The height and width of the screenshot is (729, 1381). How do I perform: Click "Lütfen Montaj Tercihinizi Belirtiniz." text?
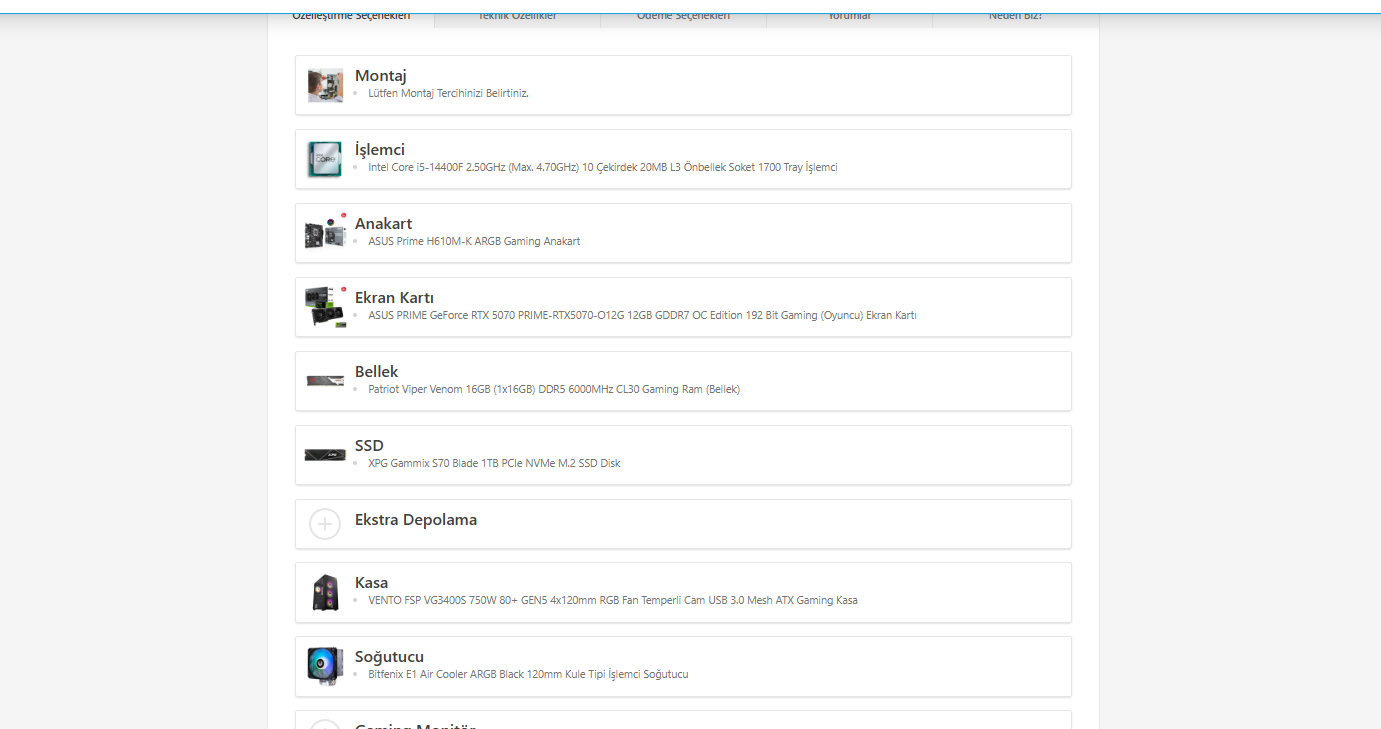[x=448, y=93]
